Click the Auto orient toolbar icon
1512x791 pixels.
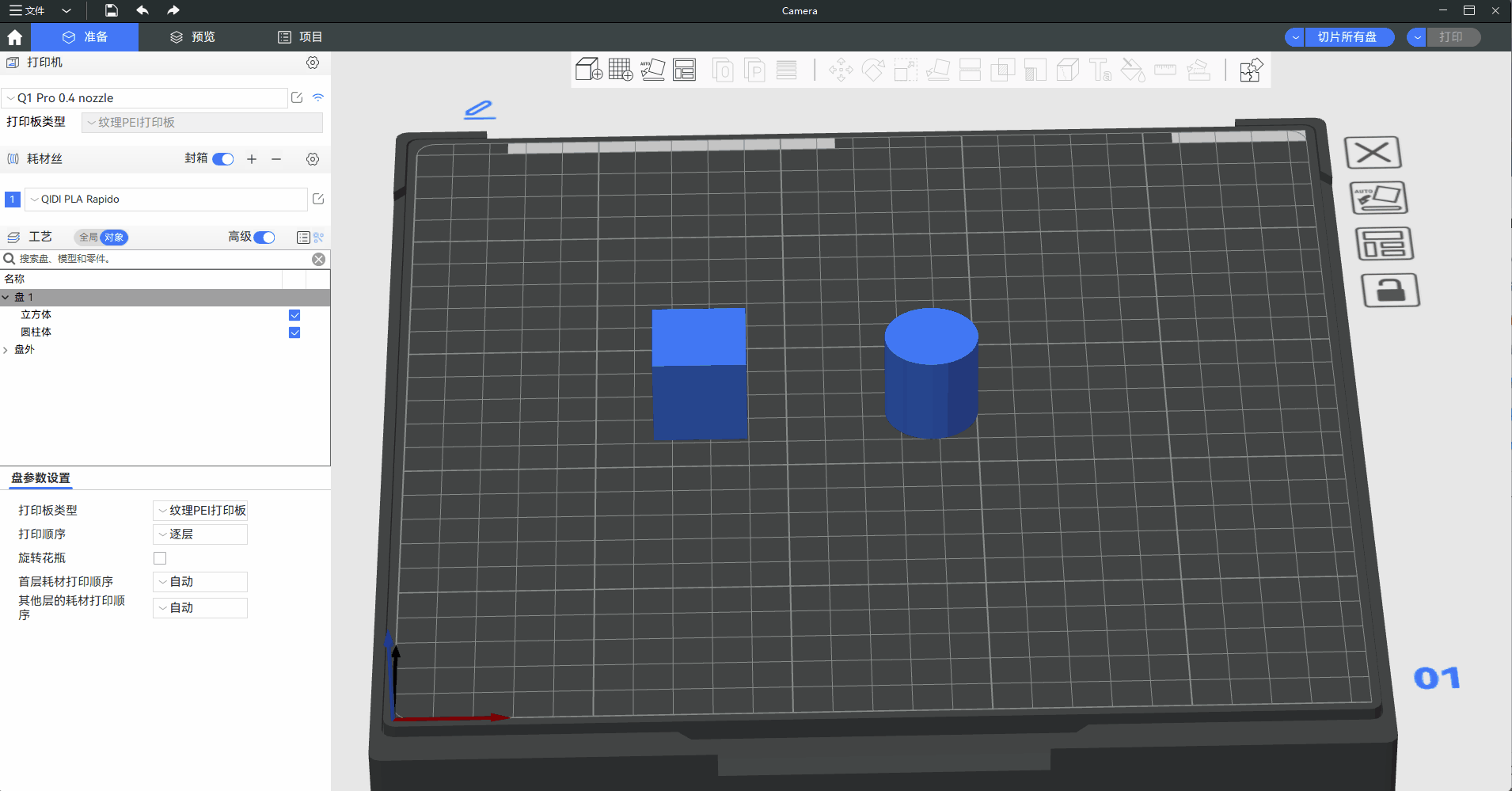[x=652, y=70]
